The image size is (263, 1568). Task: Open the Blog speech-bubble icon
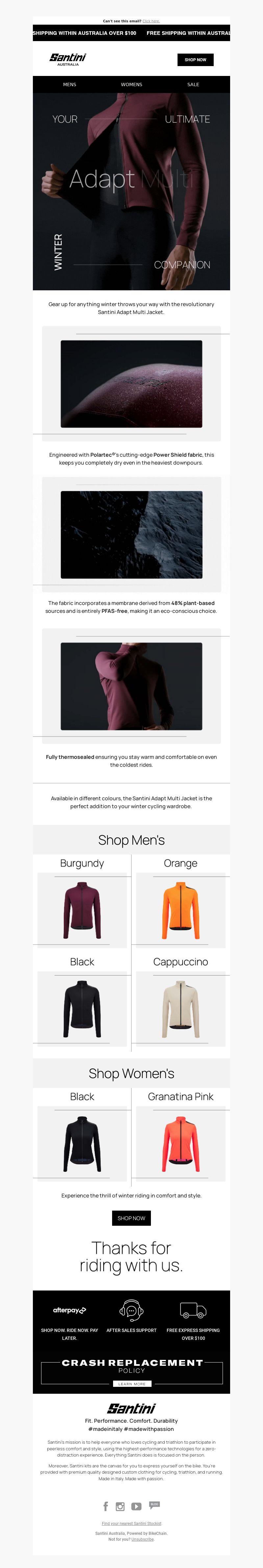155,1505
